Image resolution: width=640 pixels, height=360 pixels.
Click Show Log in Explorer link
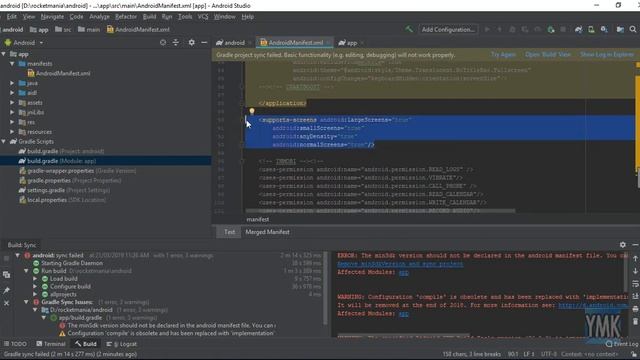pos(607,55)
